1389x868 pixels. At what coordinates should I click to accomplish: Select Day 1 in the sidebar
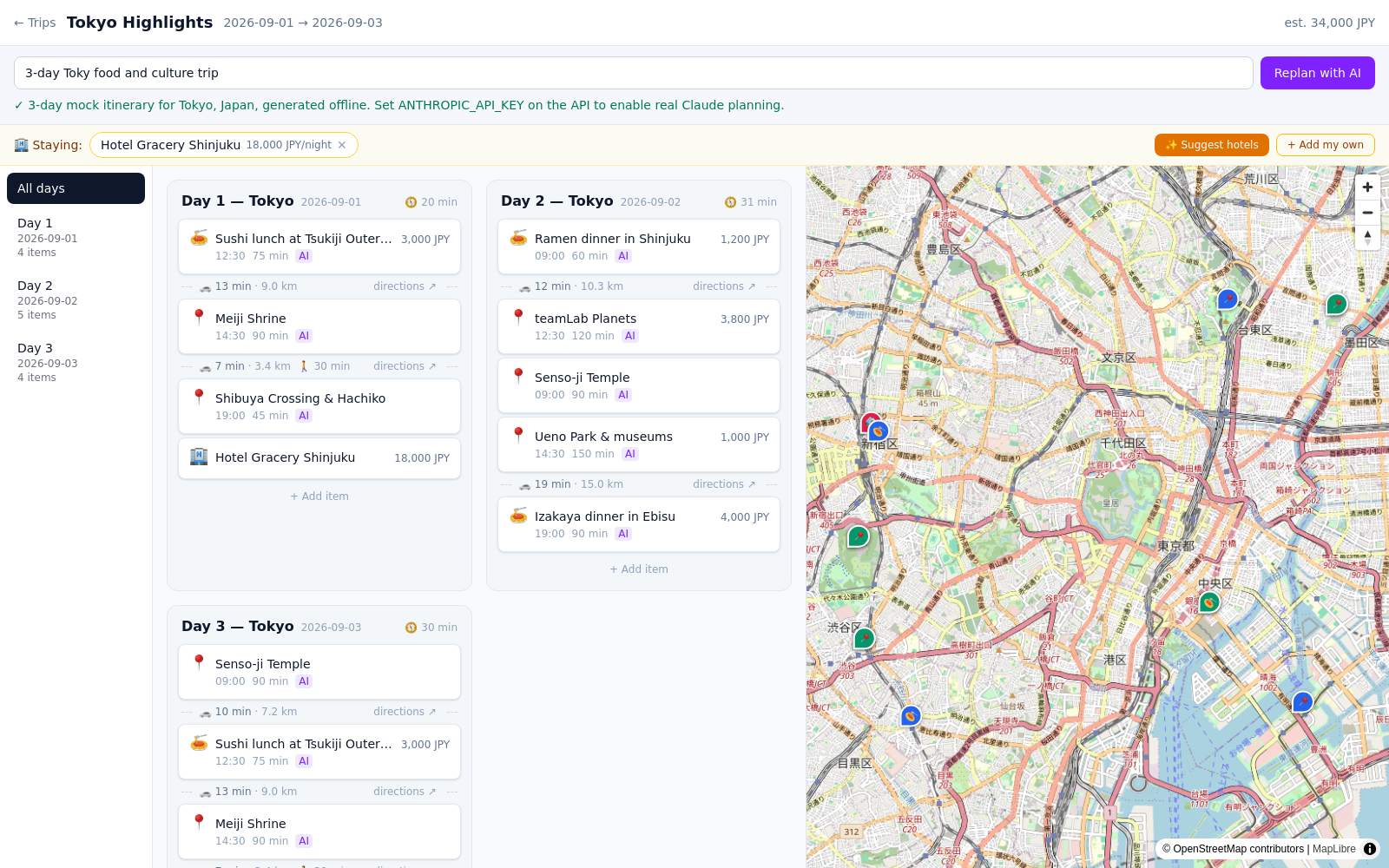point(76,237)
